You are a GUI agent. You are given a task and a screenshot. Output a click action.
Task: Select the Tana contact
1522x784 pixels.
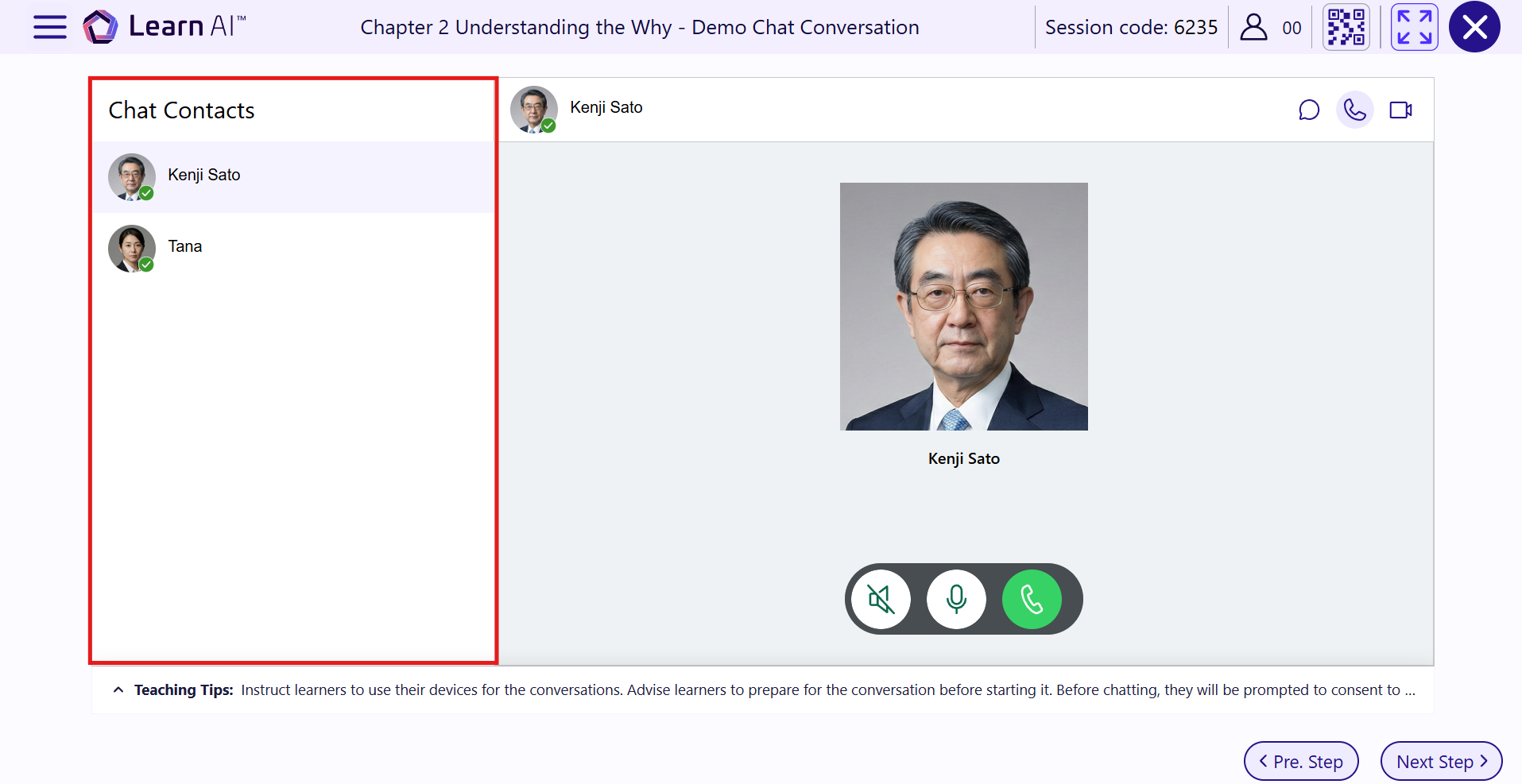tap(293, 248)
